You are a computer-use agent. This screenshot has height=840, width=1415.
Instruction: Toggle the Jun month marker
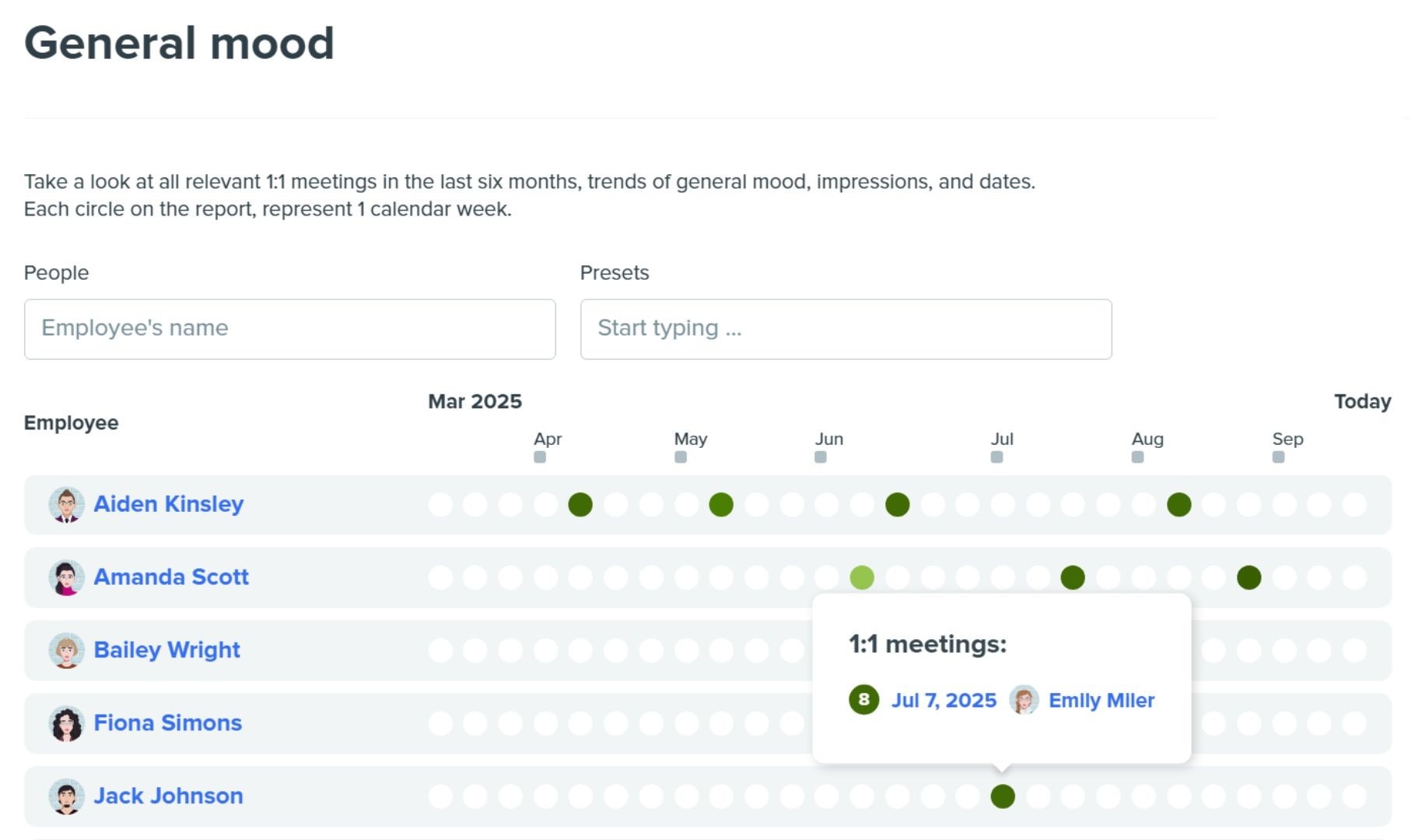(819, 458)
